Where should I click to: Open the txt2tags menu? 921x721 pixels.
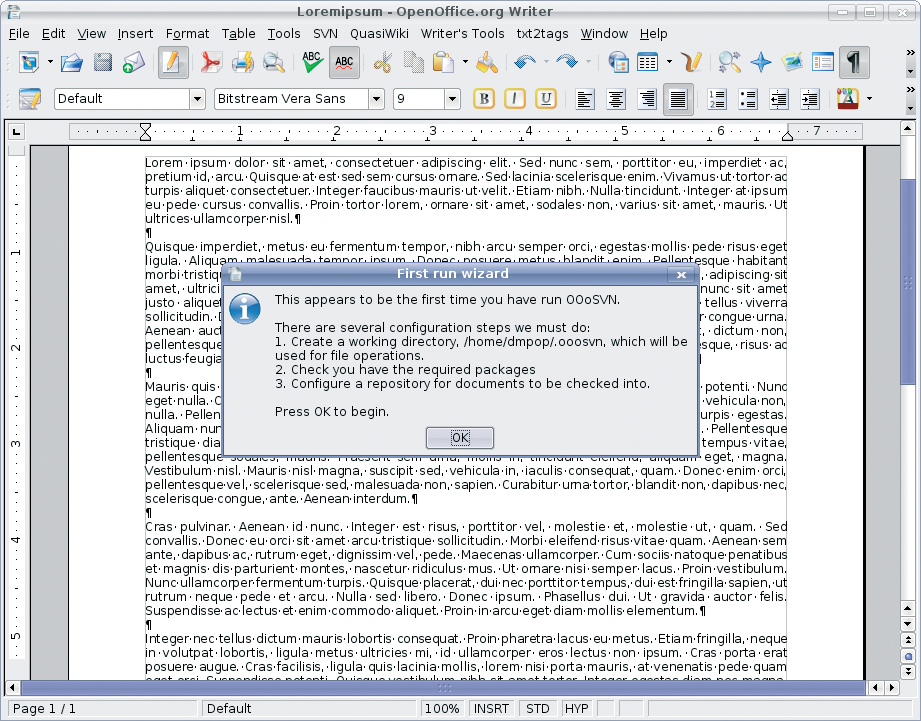pos(542,33)
